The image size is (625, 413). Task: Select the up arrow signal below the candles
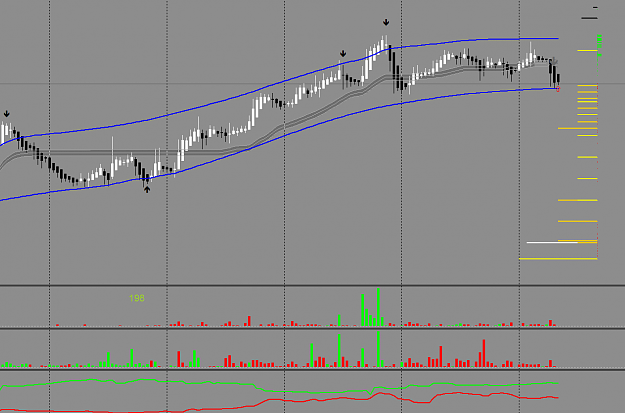tap(147, 190)
